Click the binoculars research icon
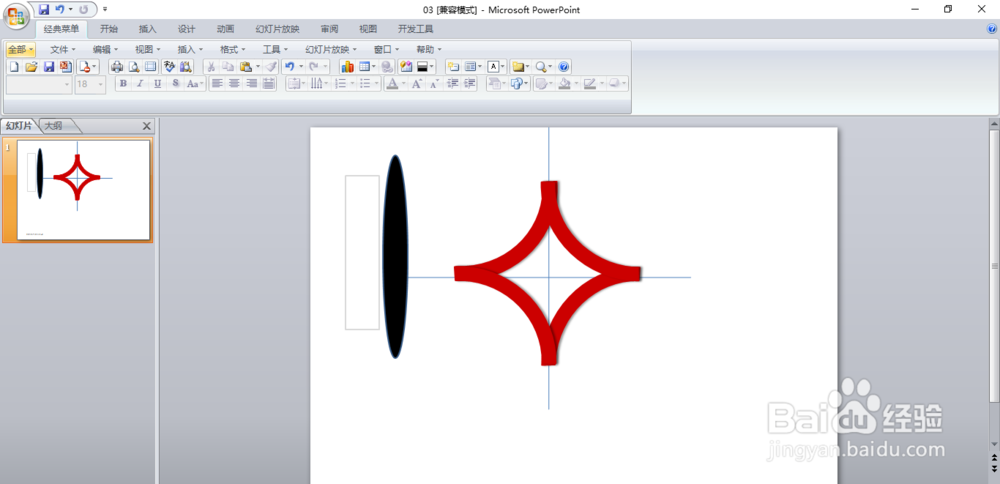1000x484 pixels. tap(186, 66)
